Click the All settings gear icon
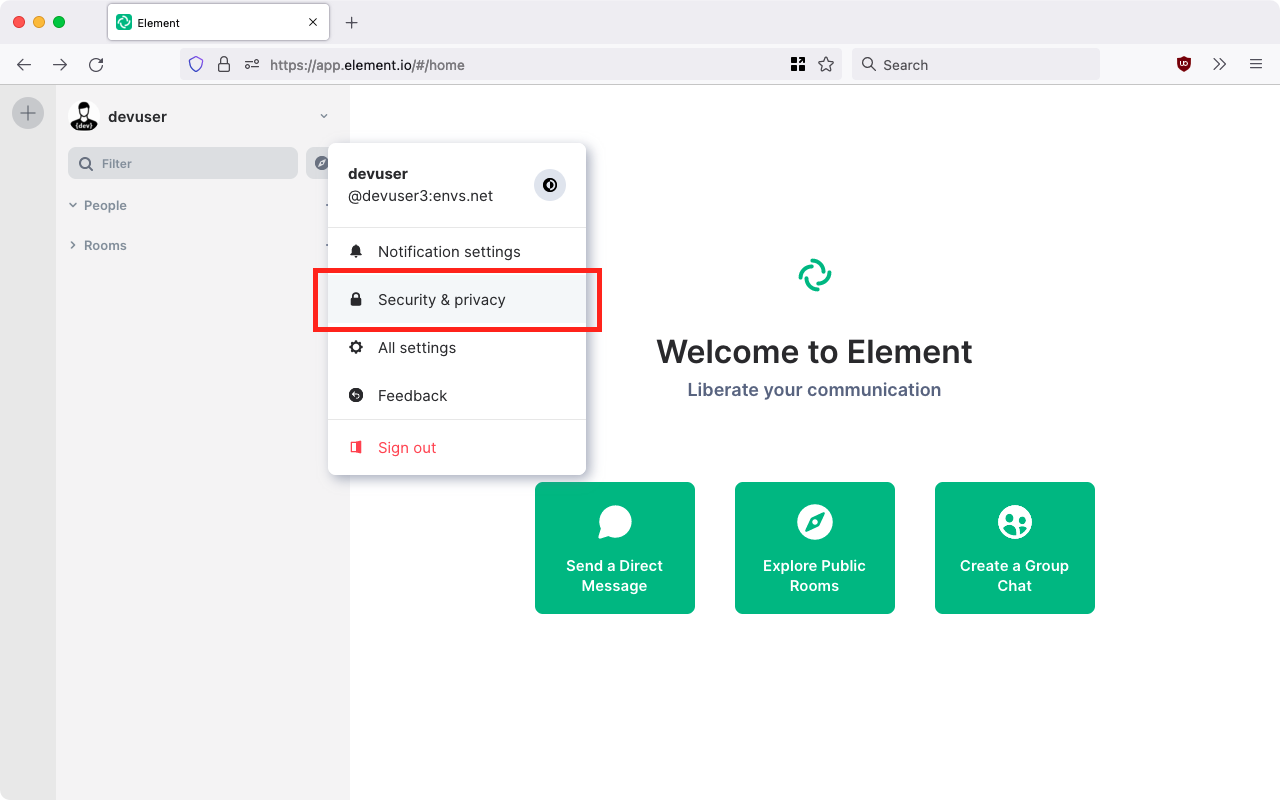Screen dimensions: 1280x800 [356, 348]
